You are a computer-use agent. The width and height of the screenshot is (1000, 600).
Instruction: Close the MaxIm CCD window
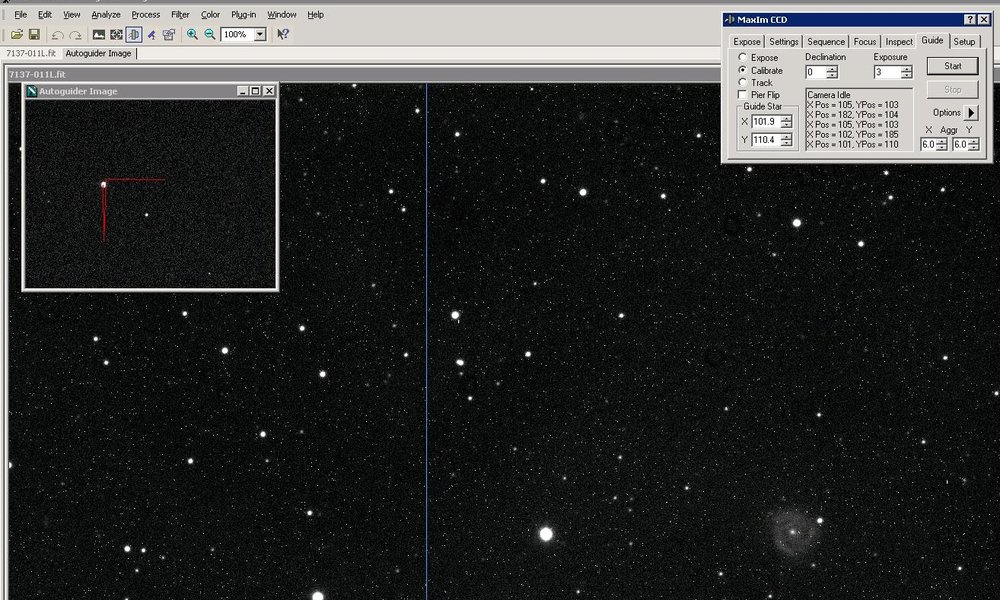(984, 20)
